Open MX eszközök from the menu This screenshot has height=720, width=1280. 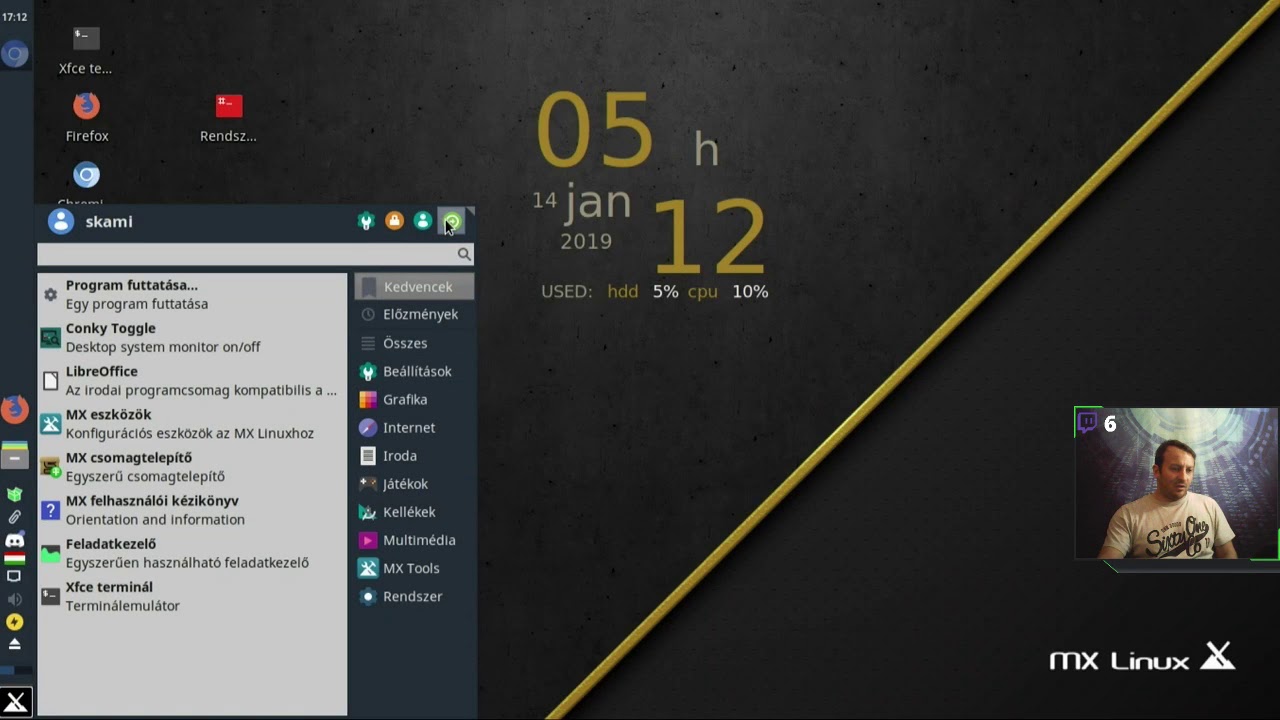(192, 424)
